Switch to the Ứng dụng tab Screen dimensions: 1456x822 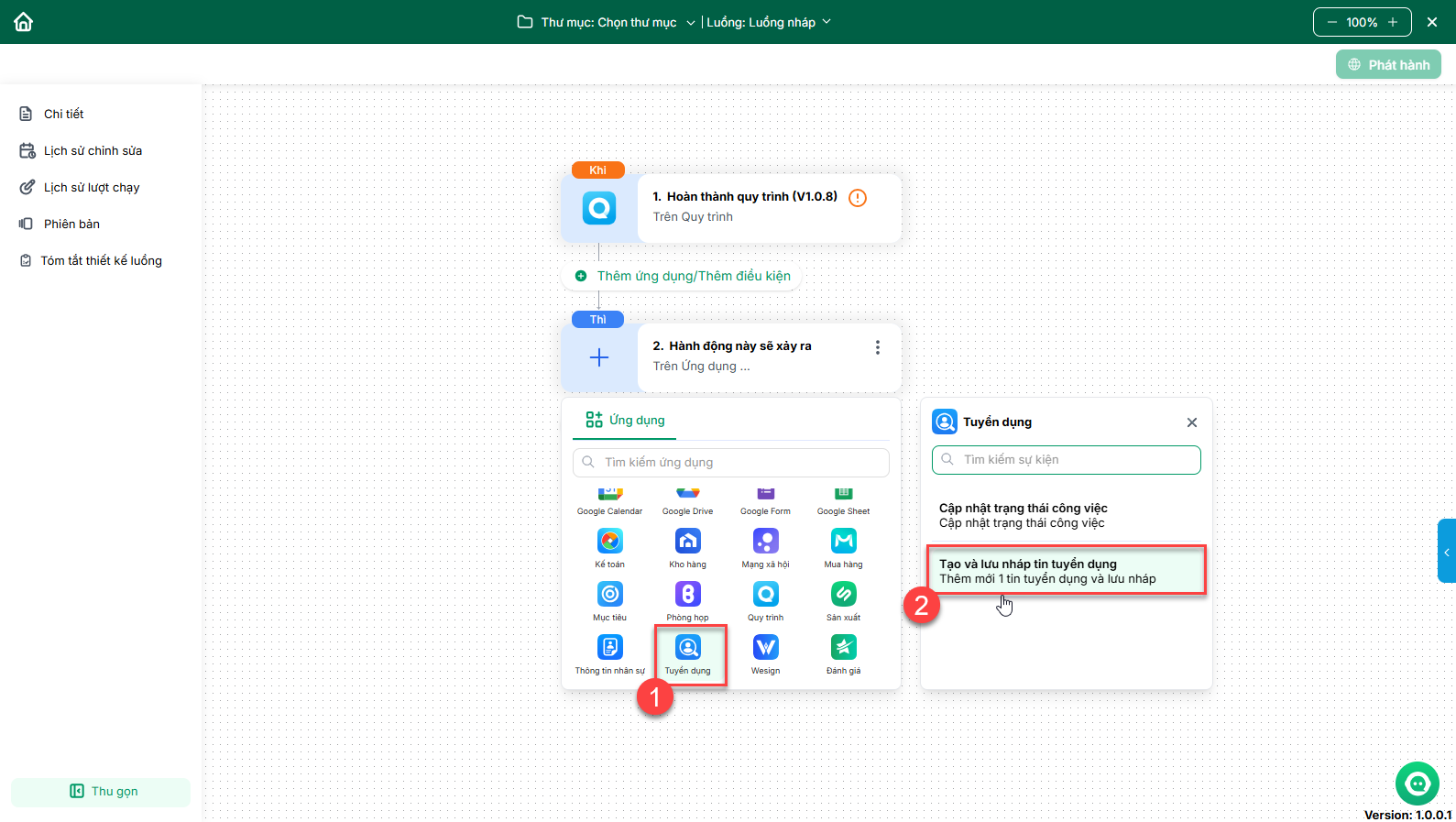(626, 420)
